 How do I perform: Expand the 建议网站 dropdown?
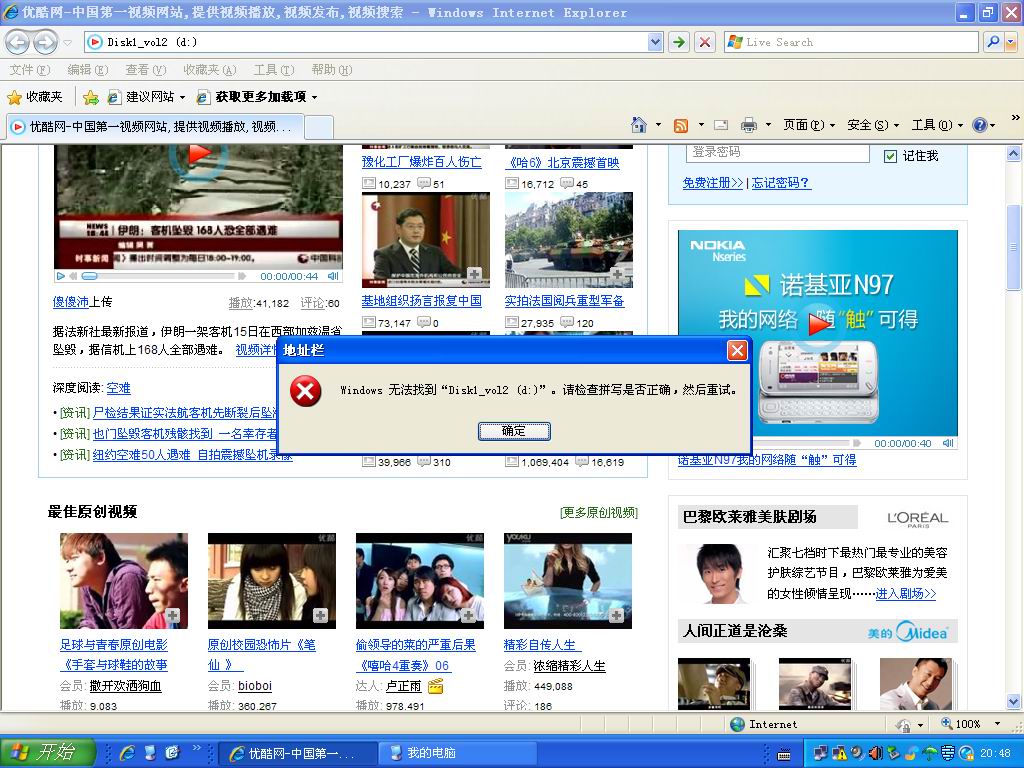[182, 98]
